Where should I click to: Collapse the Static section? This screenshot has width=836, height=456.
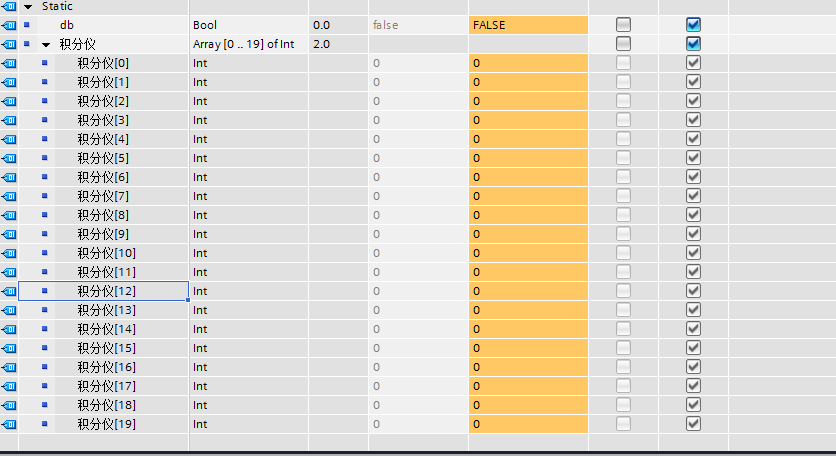pyautogui.click(x=27, y=6)
